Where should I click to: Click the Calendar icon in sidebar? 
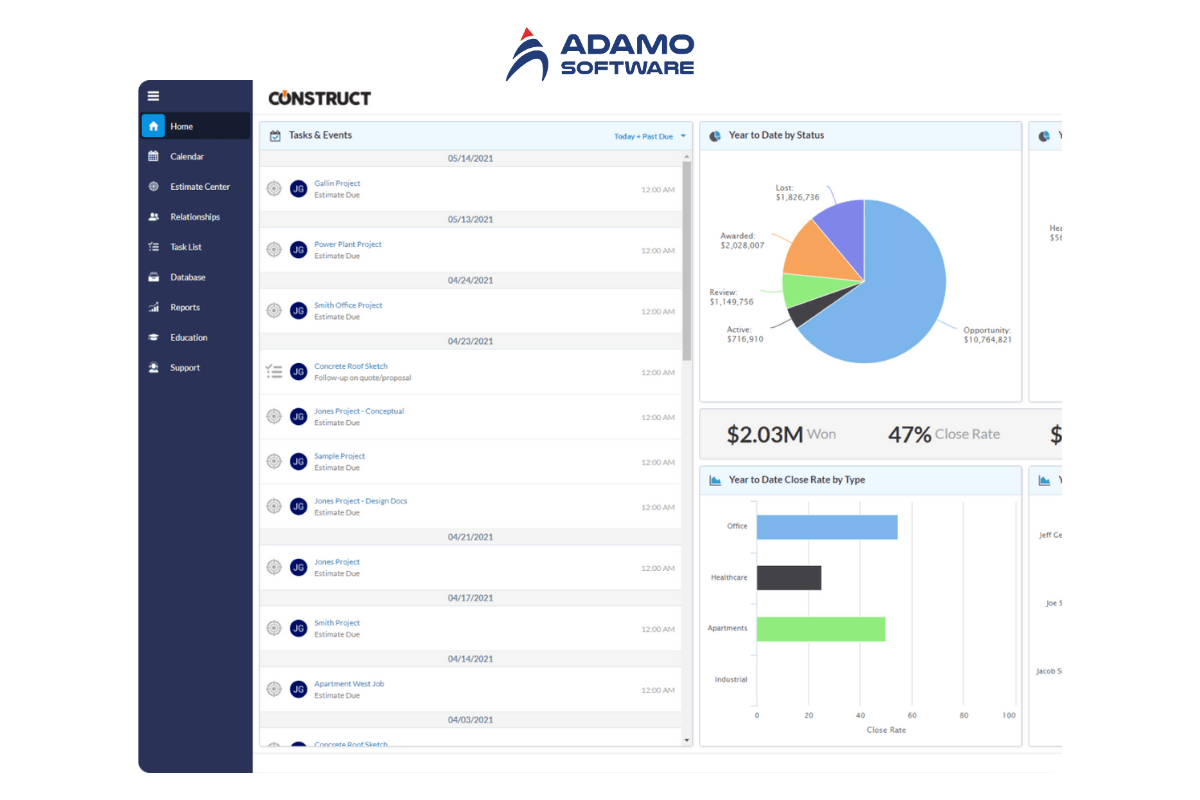[x=153, y=156]
